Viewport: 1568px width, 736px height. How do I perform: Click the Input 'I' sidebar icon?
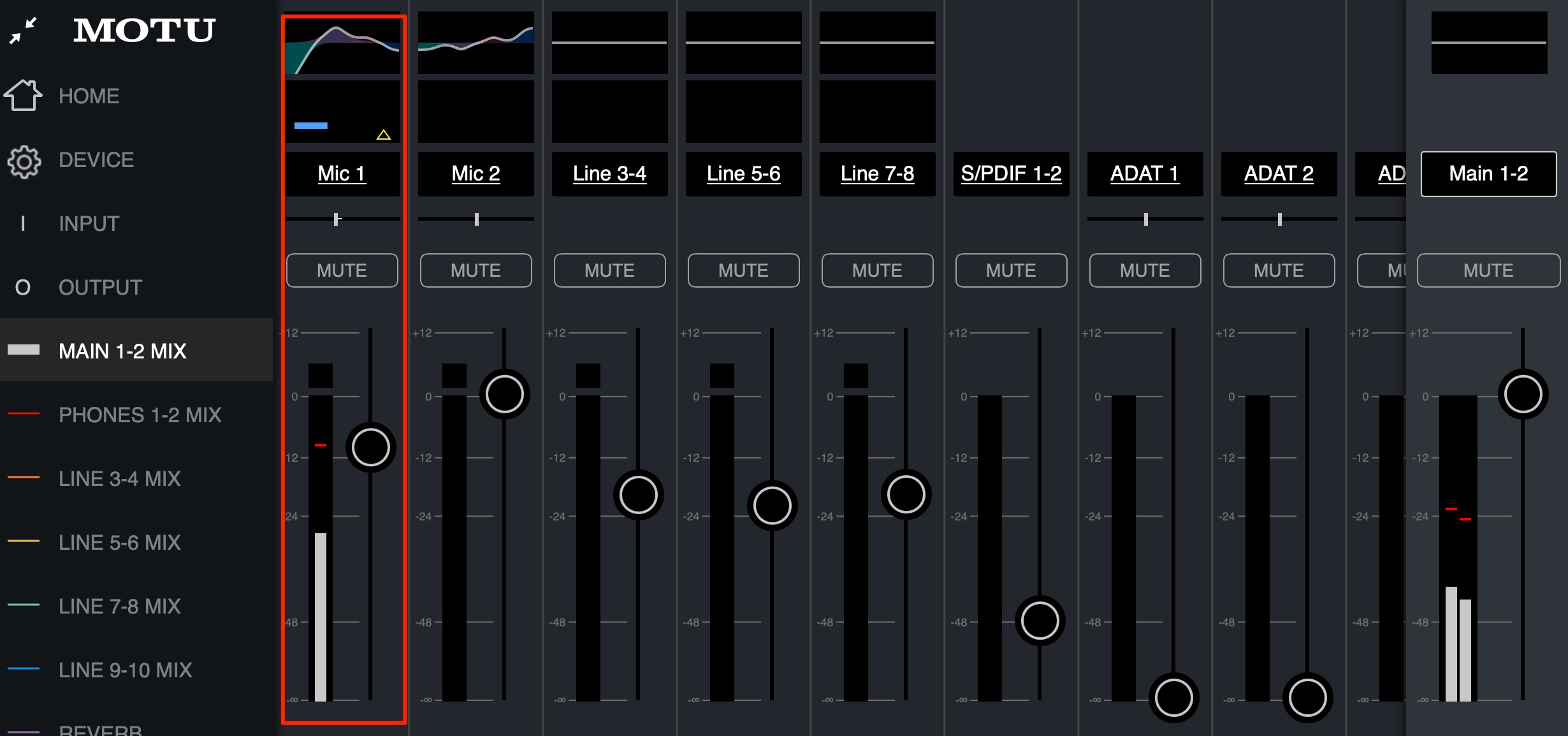point(23,223)
